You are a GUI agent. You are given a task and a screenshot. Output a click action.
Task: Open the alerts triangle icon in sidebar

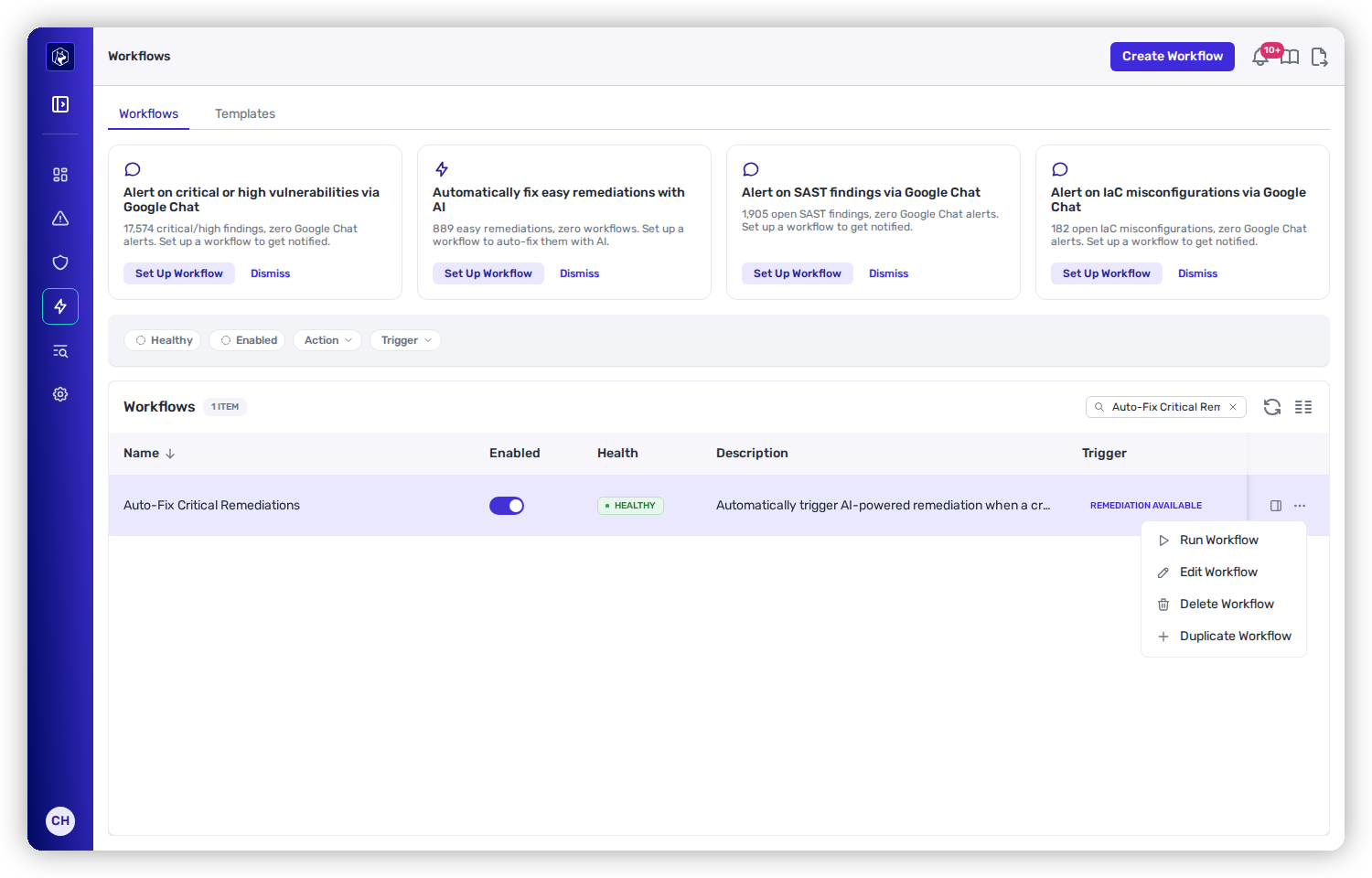click(60, 219)
